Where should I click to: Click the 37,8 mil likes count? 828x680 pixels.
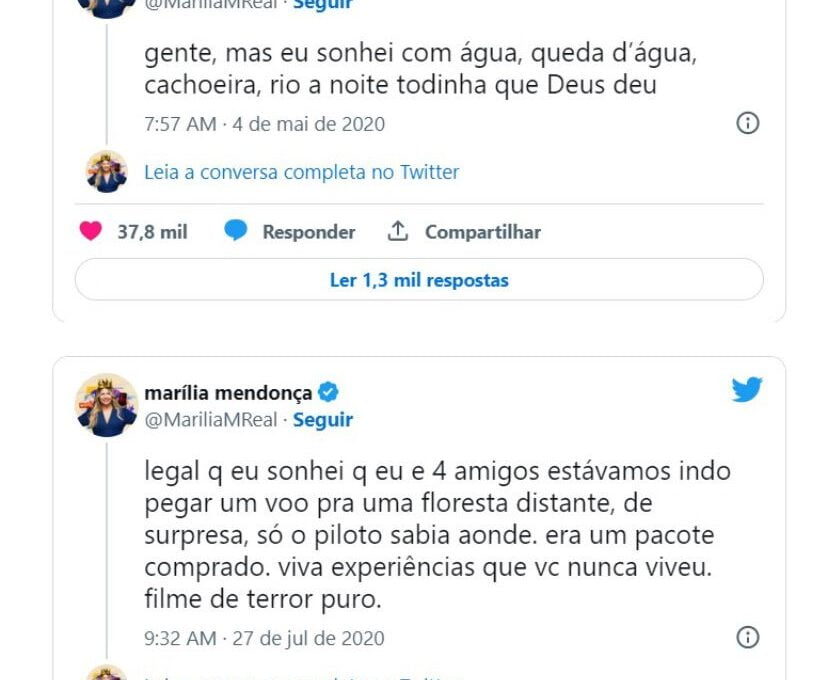point(152,232)
